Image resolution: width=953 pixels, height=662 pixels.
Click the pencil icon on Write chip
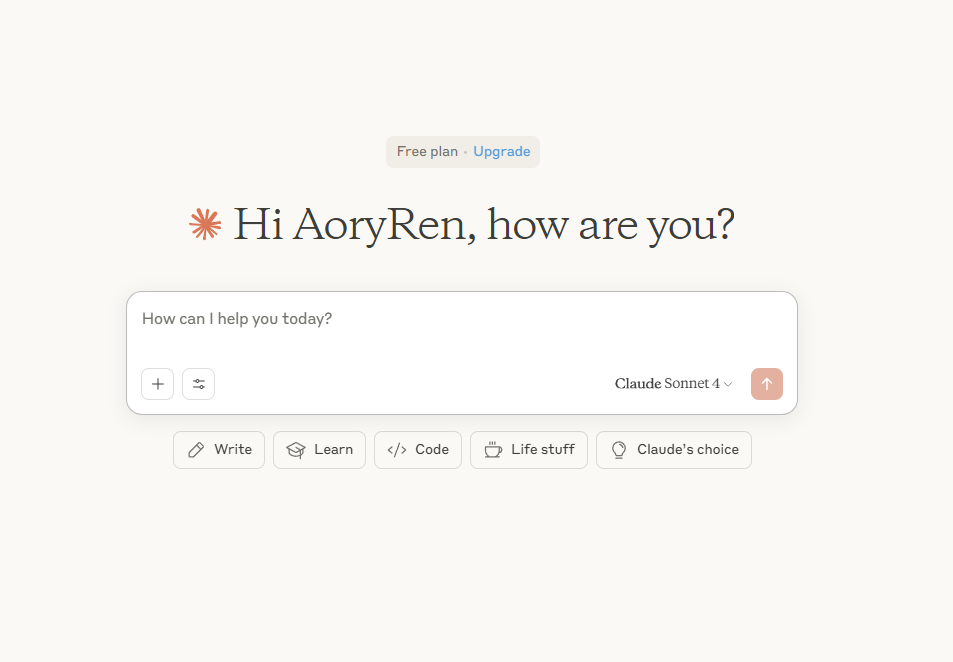tap(196, 450)
